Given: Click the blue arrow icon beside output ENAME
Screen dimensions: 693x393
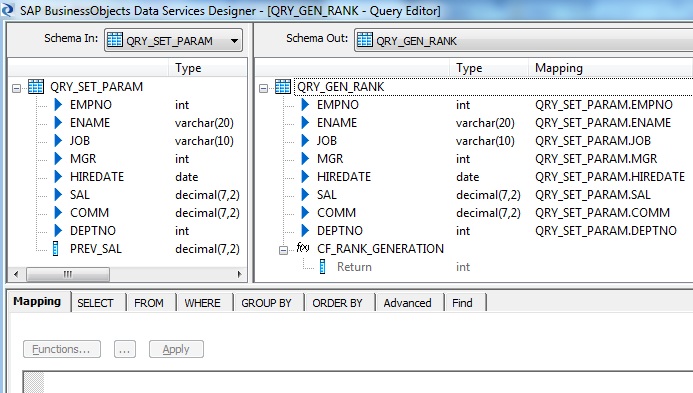Looking at the screenshot, I should coord(305,122).
